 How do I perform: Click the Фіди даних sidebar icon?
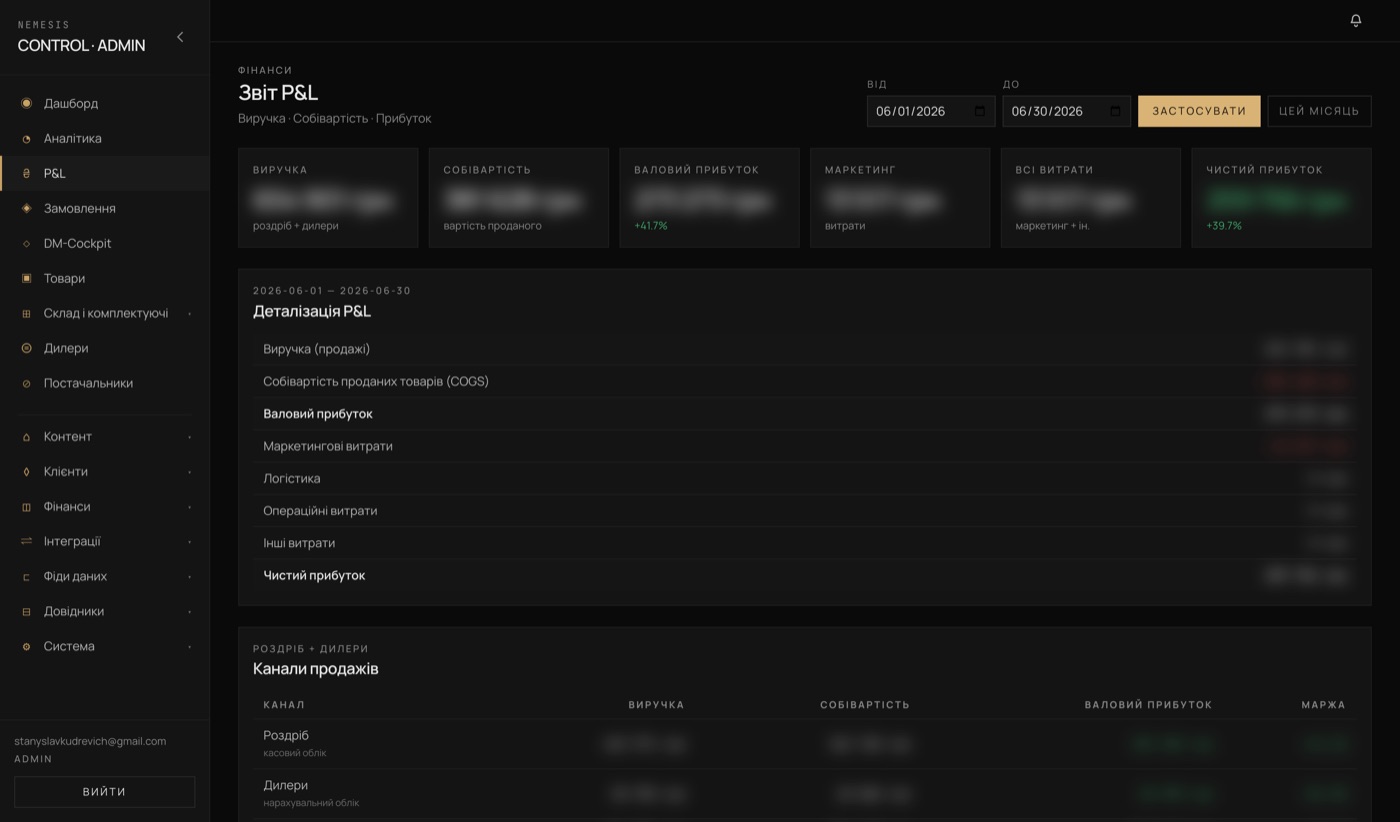pos(27,577)
